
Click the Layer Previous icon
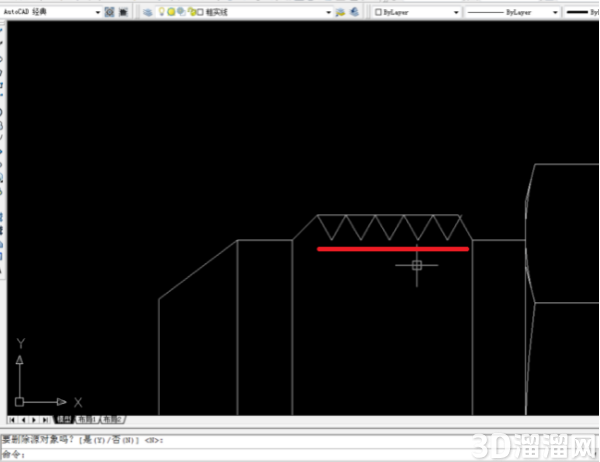[354, 12]
